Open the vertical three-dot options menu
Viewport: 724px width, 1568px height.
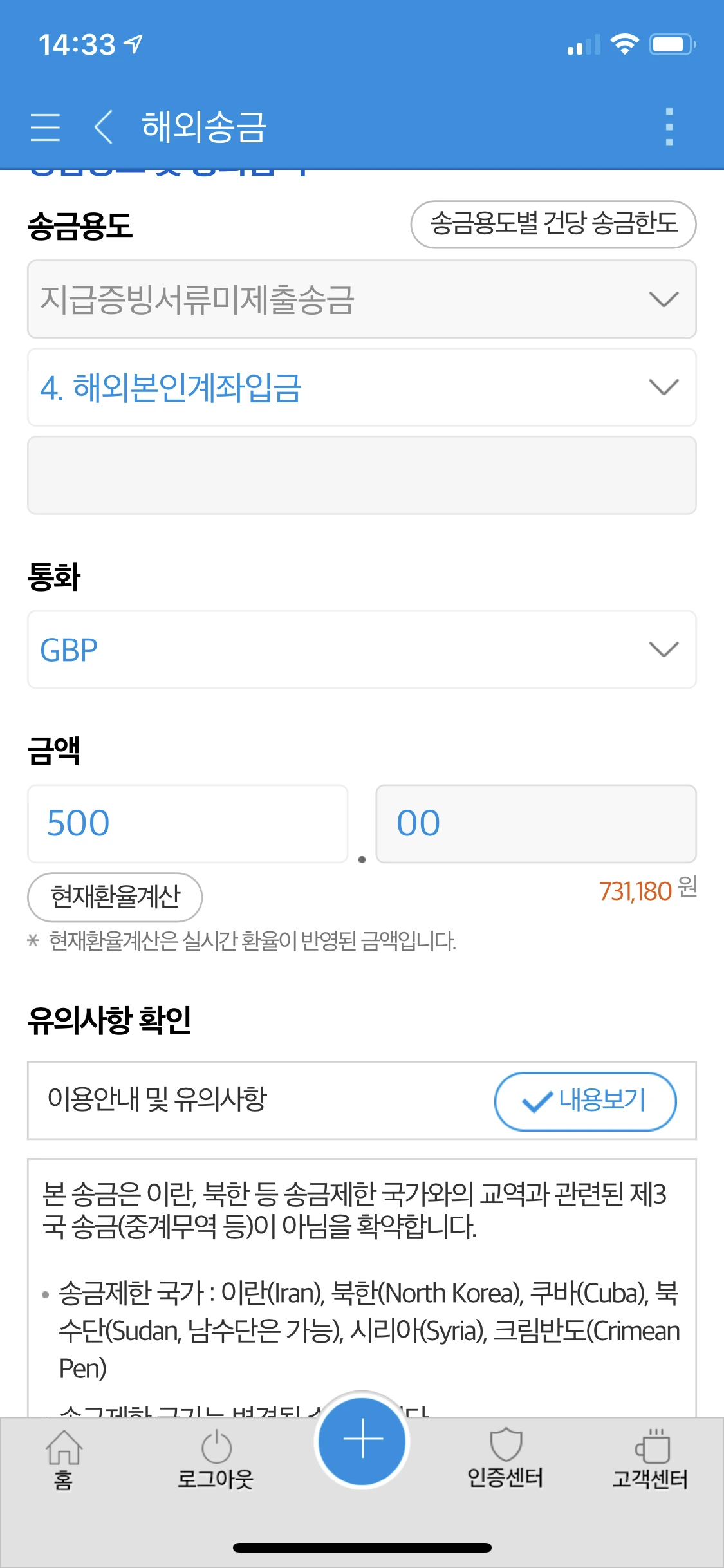click(x=669, y=127)
